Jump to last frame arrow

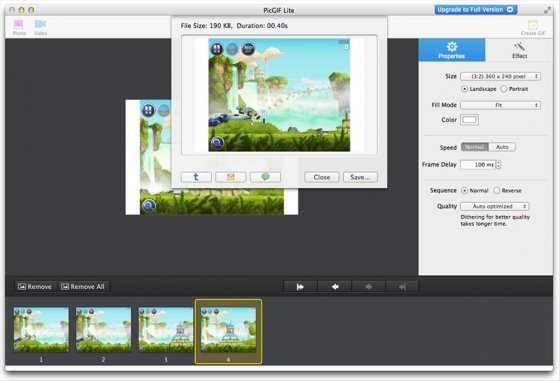tap(402, 287)
